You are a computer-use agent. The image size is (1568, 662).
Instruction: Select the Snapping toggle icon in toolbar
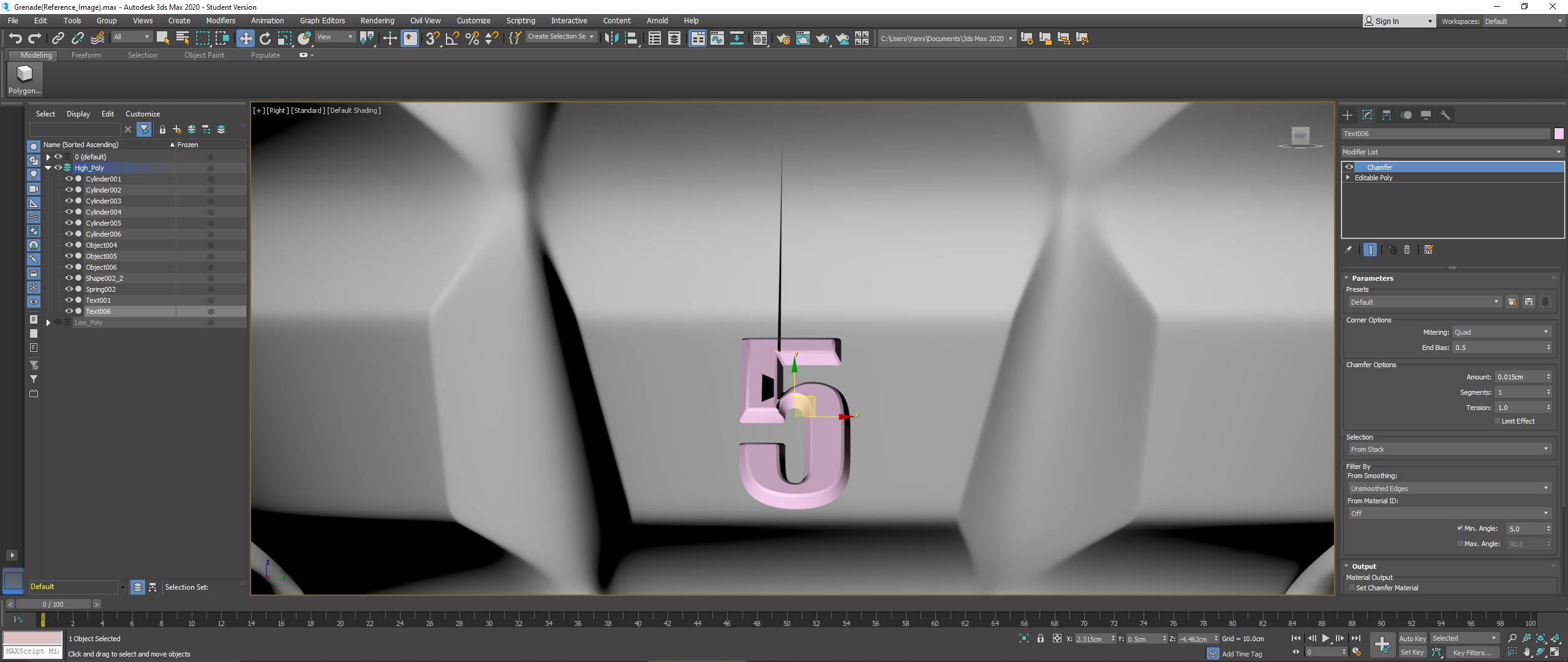(433, 38)
